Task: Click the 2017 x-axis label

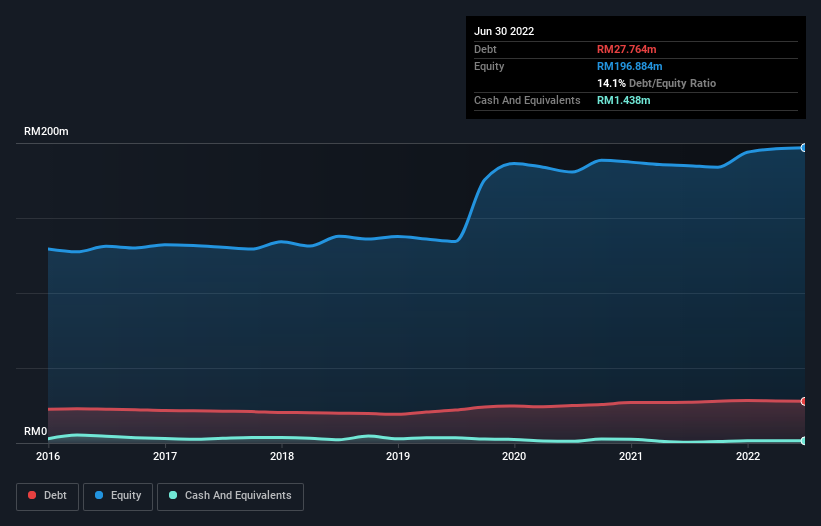Action: (165, 456)
